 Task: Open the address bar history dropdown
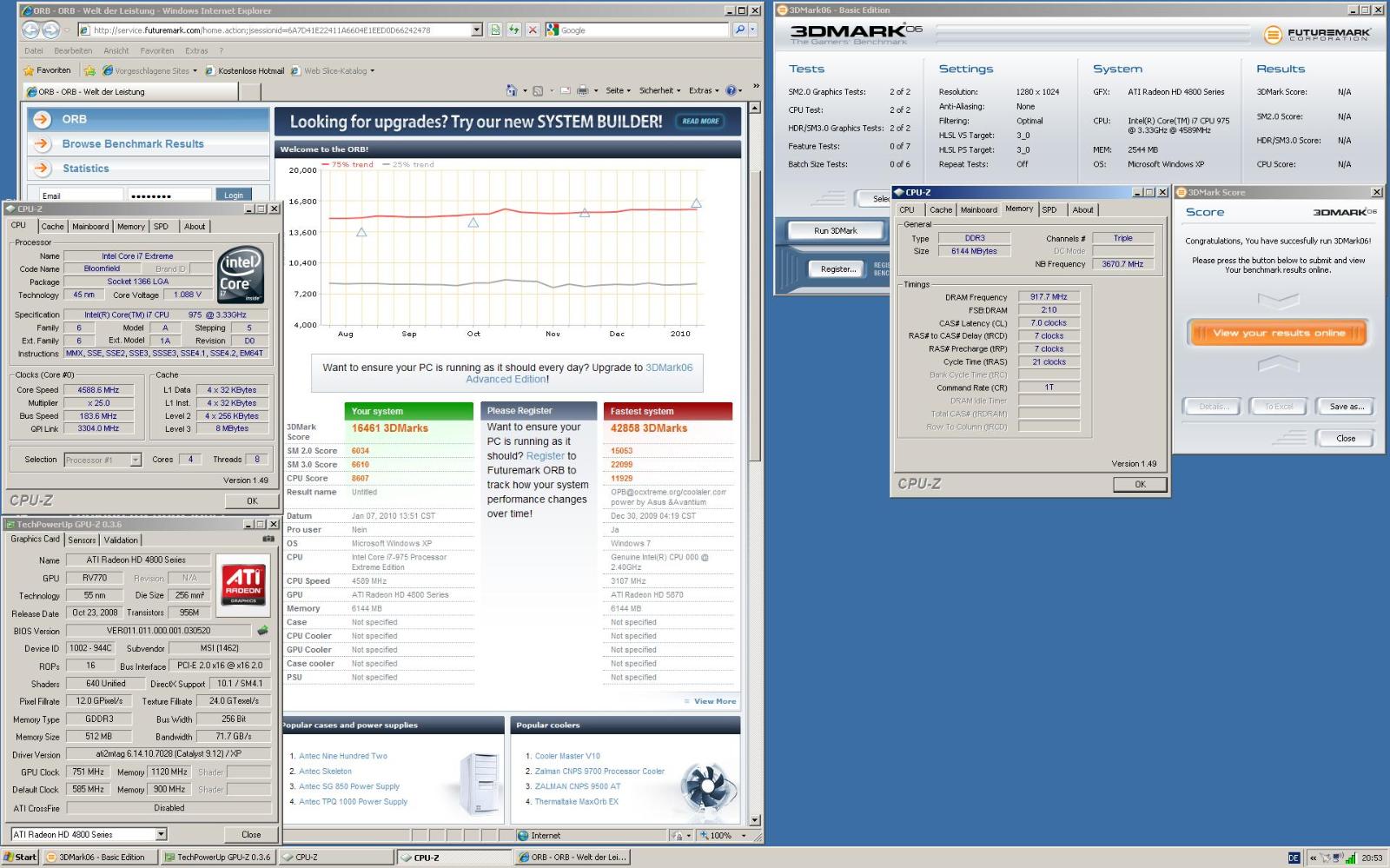point(477,30)
